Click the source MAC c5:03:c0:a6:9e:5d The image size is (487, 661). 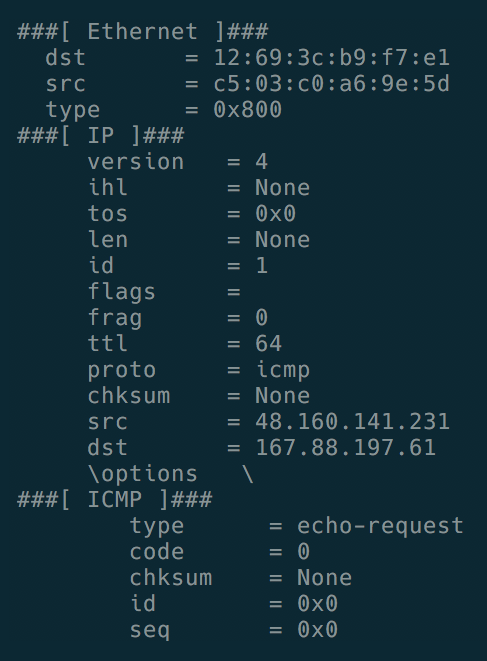point(331,84)
